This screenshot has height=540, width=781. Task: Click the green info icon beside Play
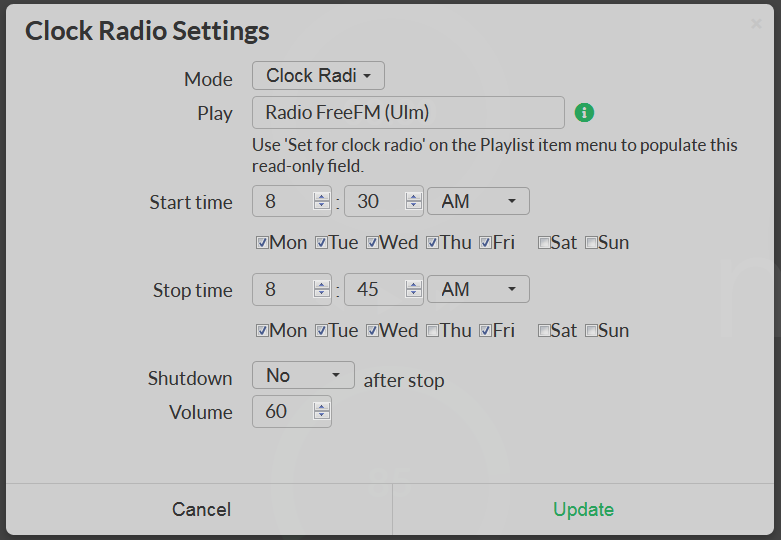[585, 113]
